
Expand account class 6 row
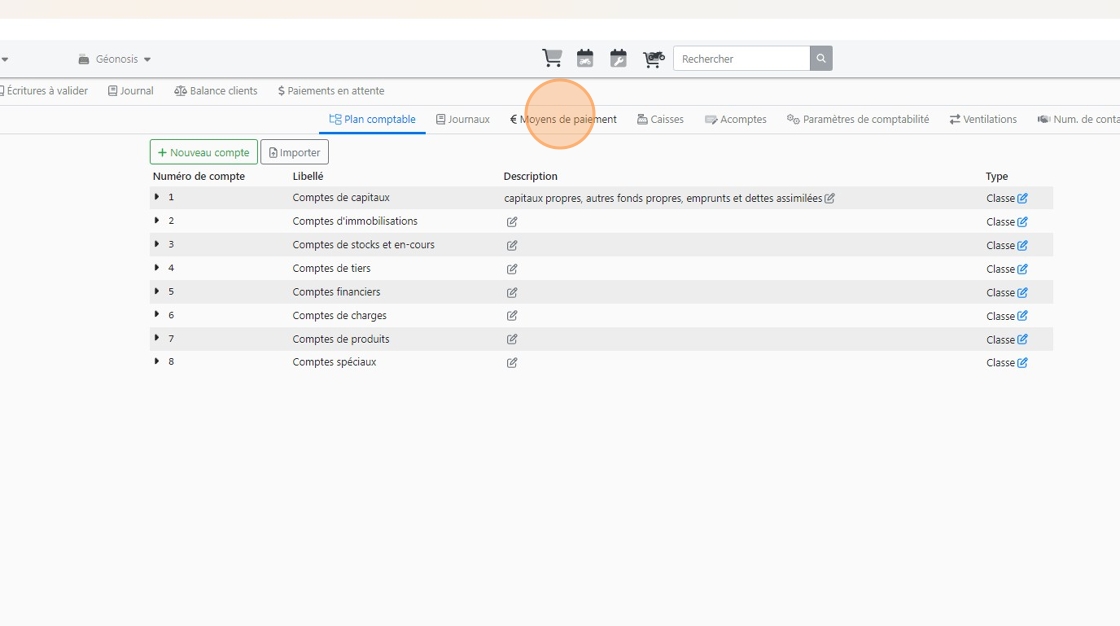(x=156, y=314)
